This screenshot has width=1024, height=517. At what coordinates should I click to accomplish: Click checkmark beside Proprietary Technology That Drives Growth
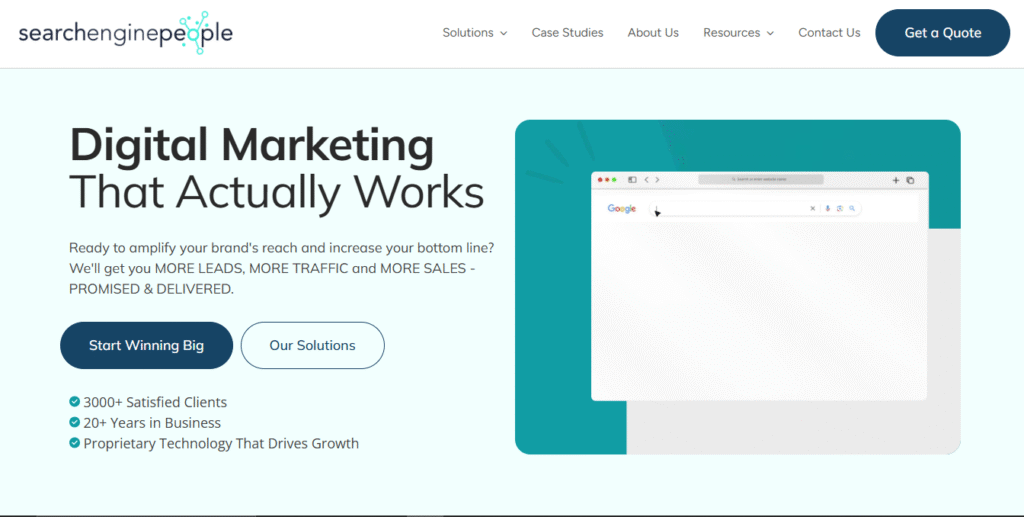click(x=75, y=443)
